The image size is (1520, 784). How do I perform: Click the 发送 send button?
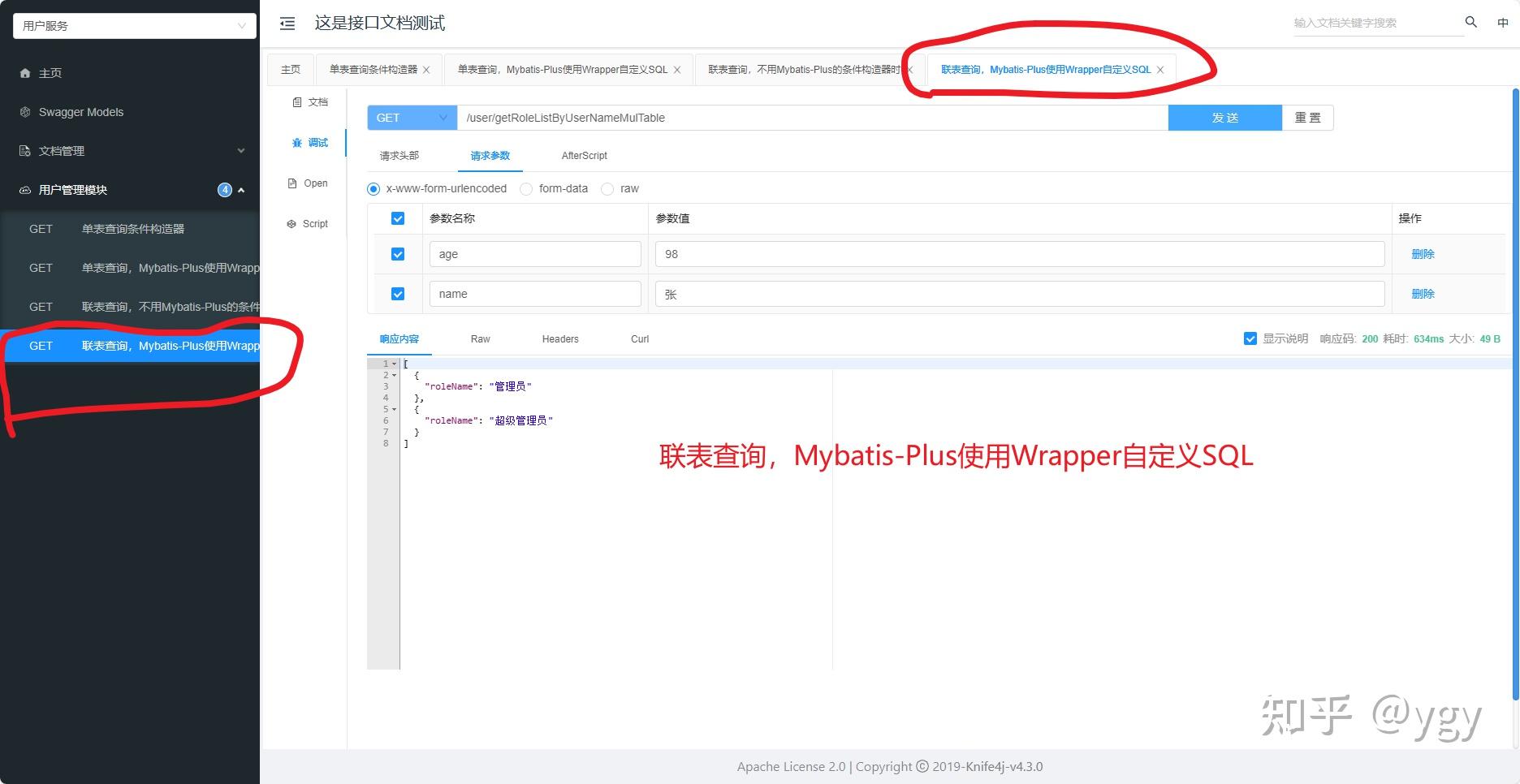pos(1224,117)
